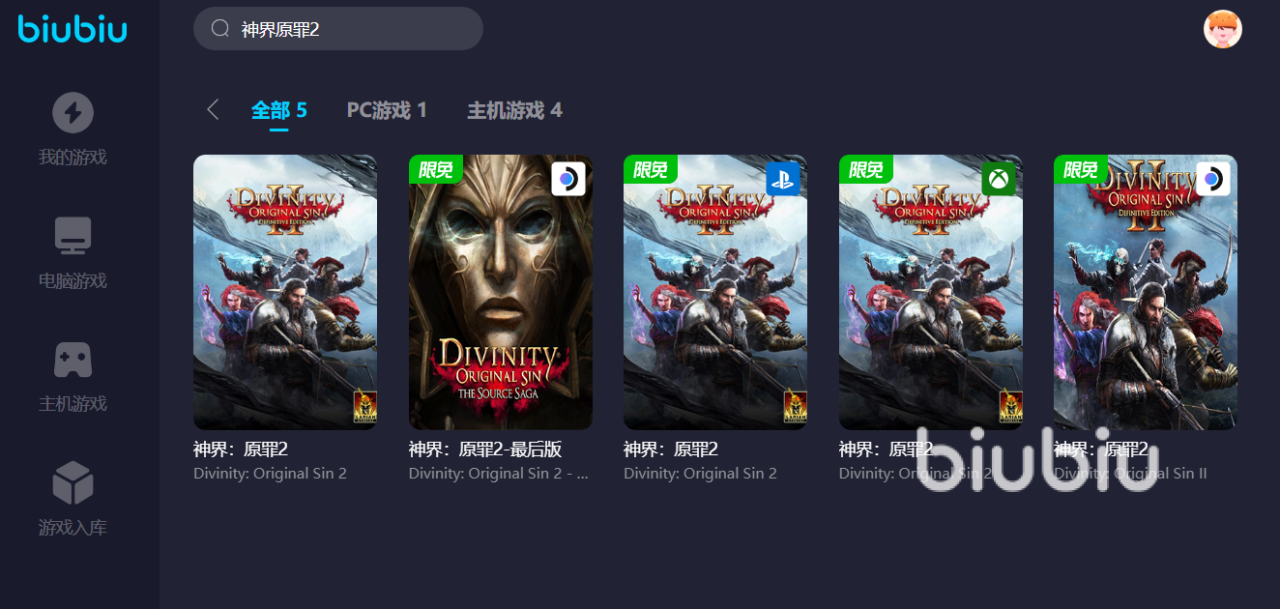Click the biubiu logo
Screen dimensions: 1280x609
(x=73, y=28)
